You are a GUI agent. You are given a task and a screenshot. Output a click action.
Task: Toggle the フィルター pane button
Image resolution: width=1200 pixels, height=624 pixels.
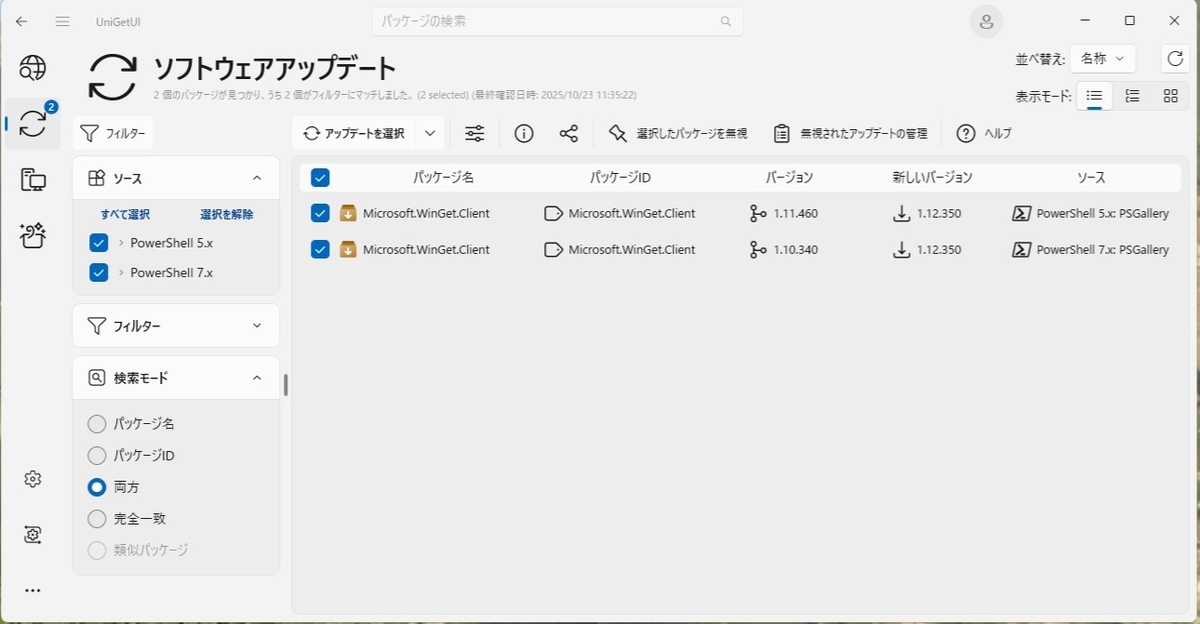[x=113, y=133]
